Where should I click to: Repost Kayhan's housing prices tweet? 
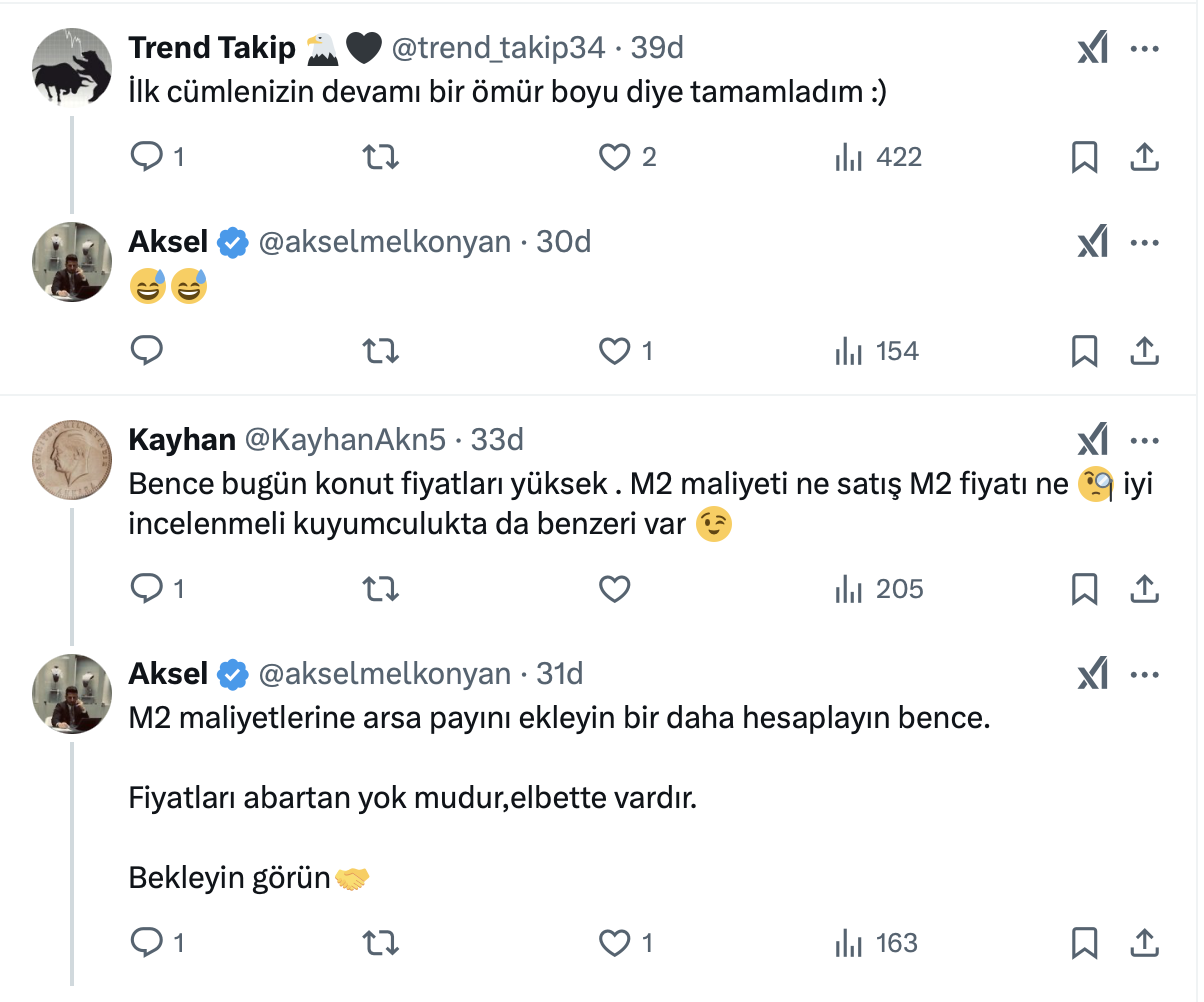[381, 589]
